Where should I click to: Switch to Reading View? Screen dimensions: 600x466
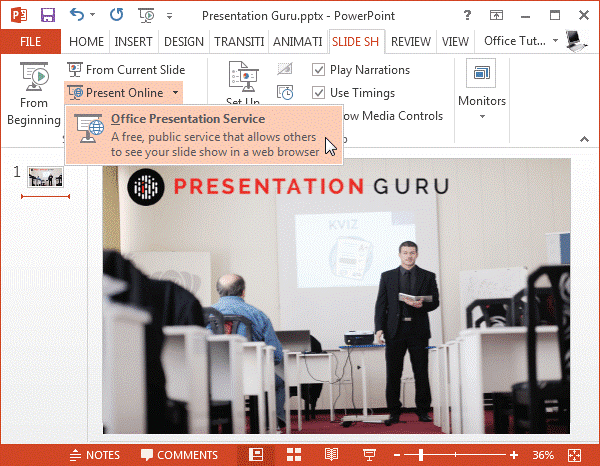331,455
